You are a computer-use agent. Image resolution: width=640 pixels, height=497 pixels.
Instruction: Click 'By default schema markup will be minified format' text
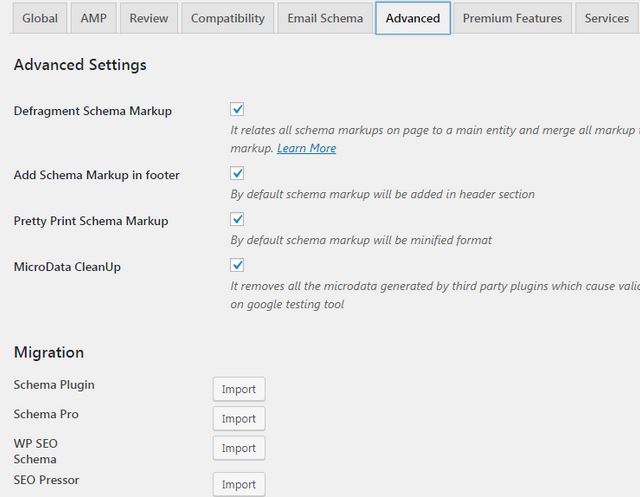click(361, 240)
